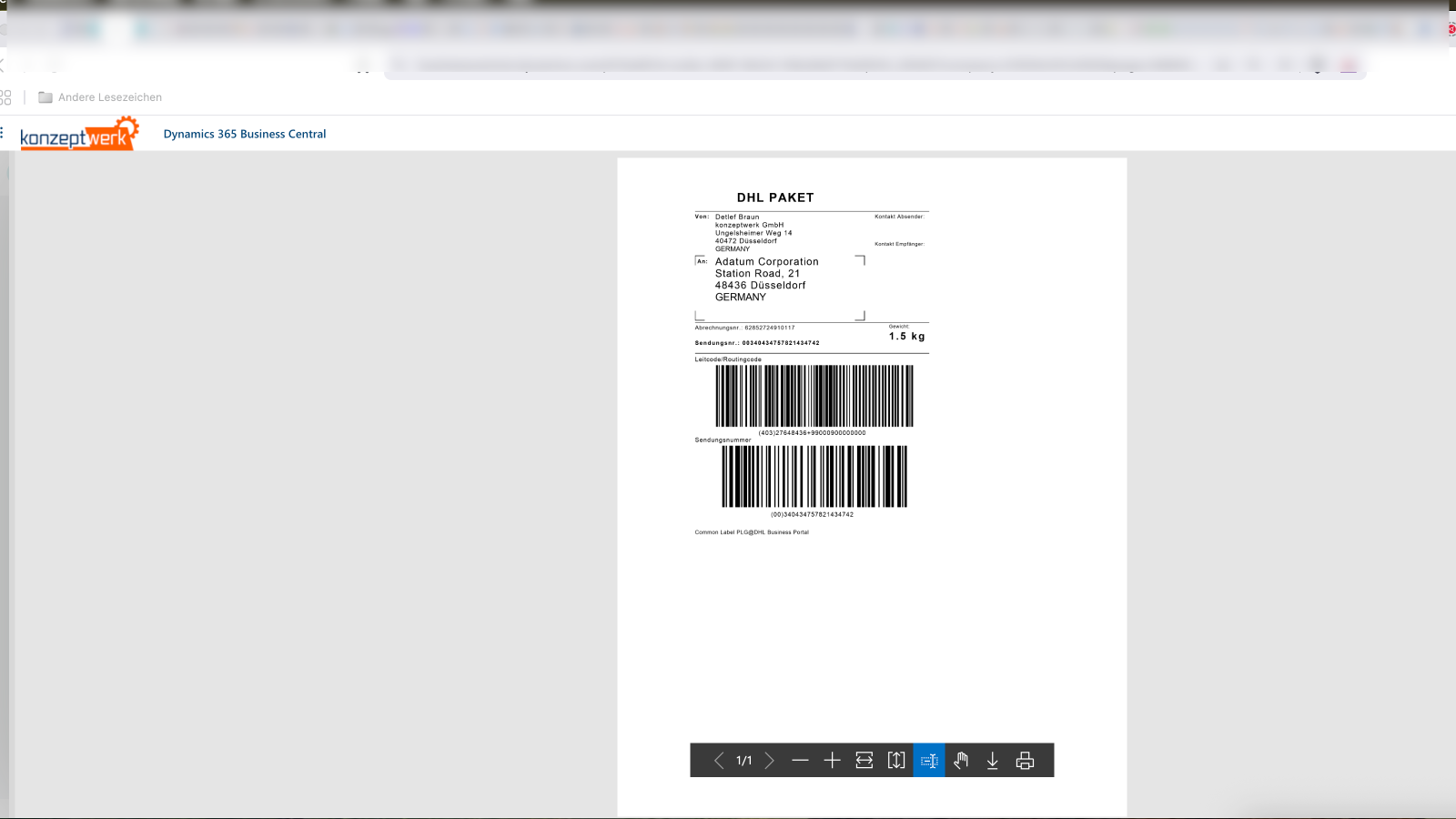The image size is (1456, 819).
Task: Click the Sendungsnummer barcode
Action: pos(814,476)
